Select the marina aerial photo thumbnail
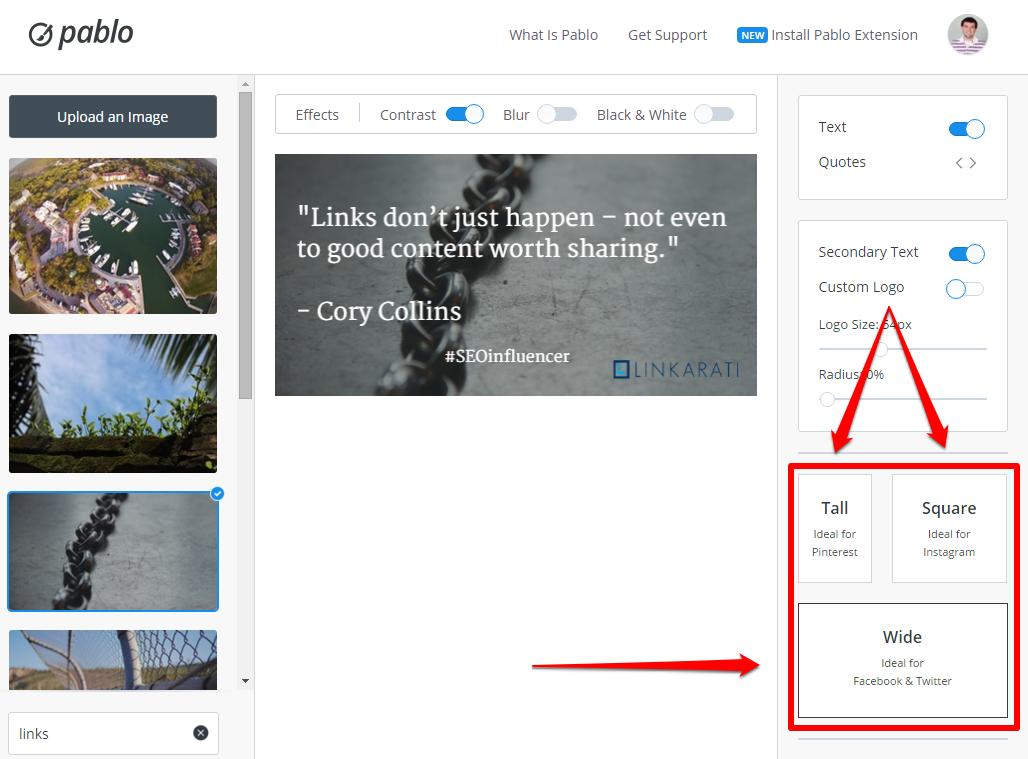 click(x=113, y=236)
